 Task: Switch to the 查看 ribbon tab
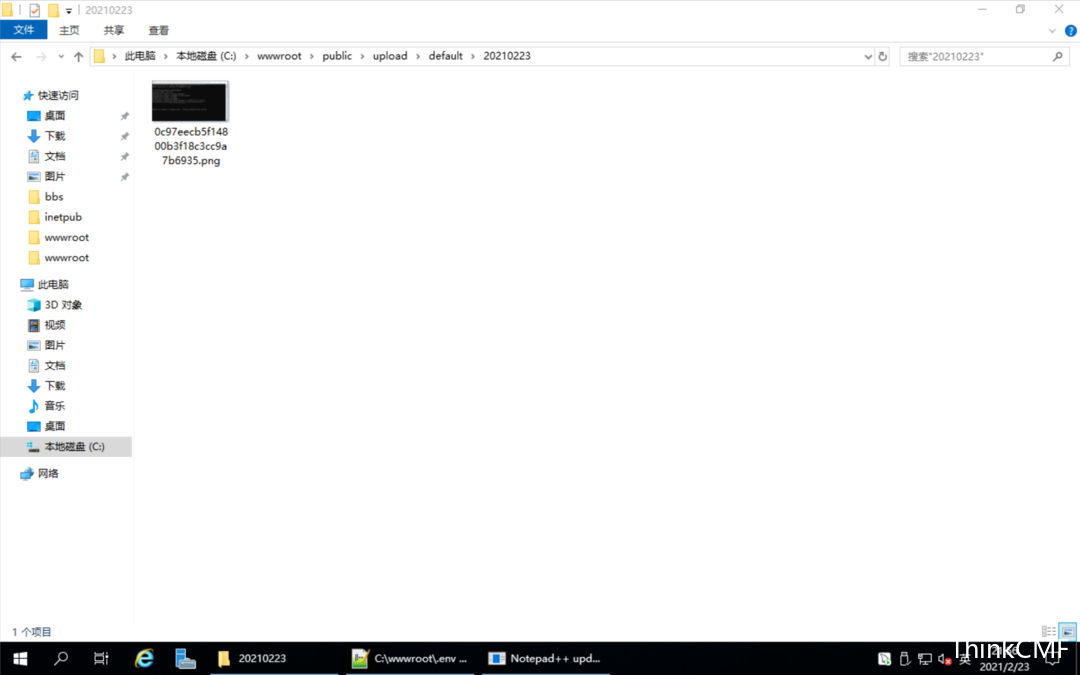[158, 30]
